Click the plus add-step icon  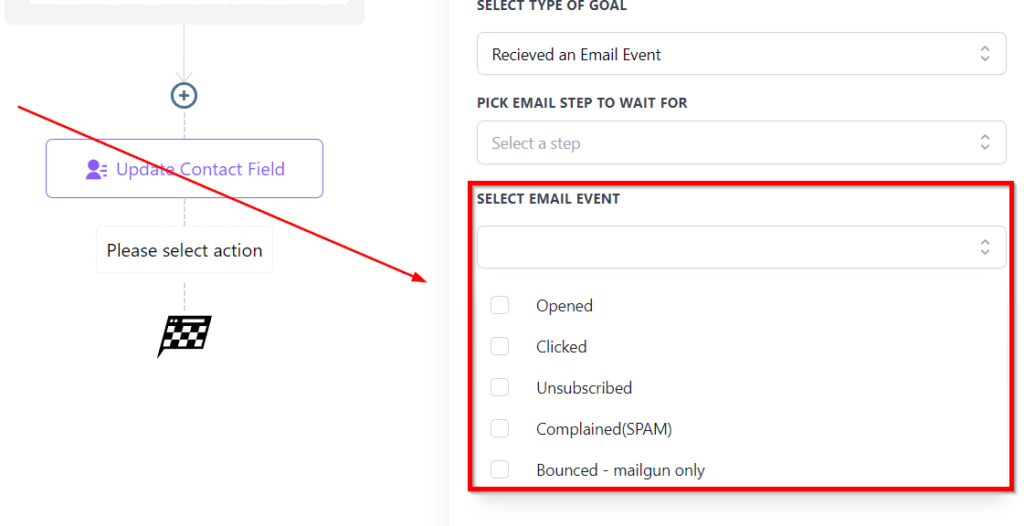point(184,95)
